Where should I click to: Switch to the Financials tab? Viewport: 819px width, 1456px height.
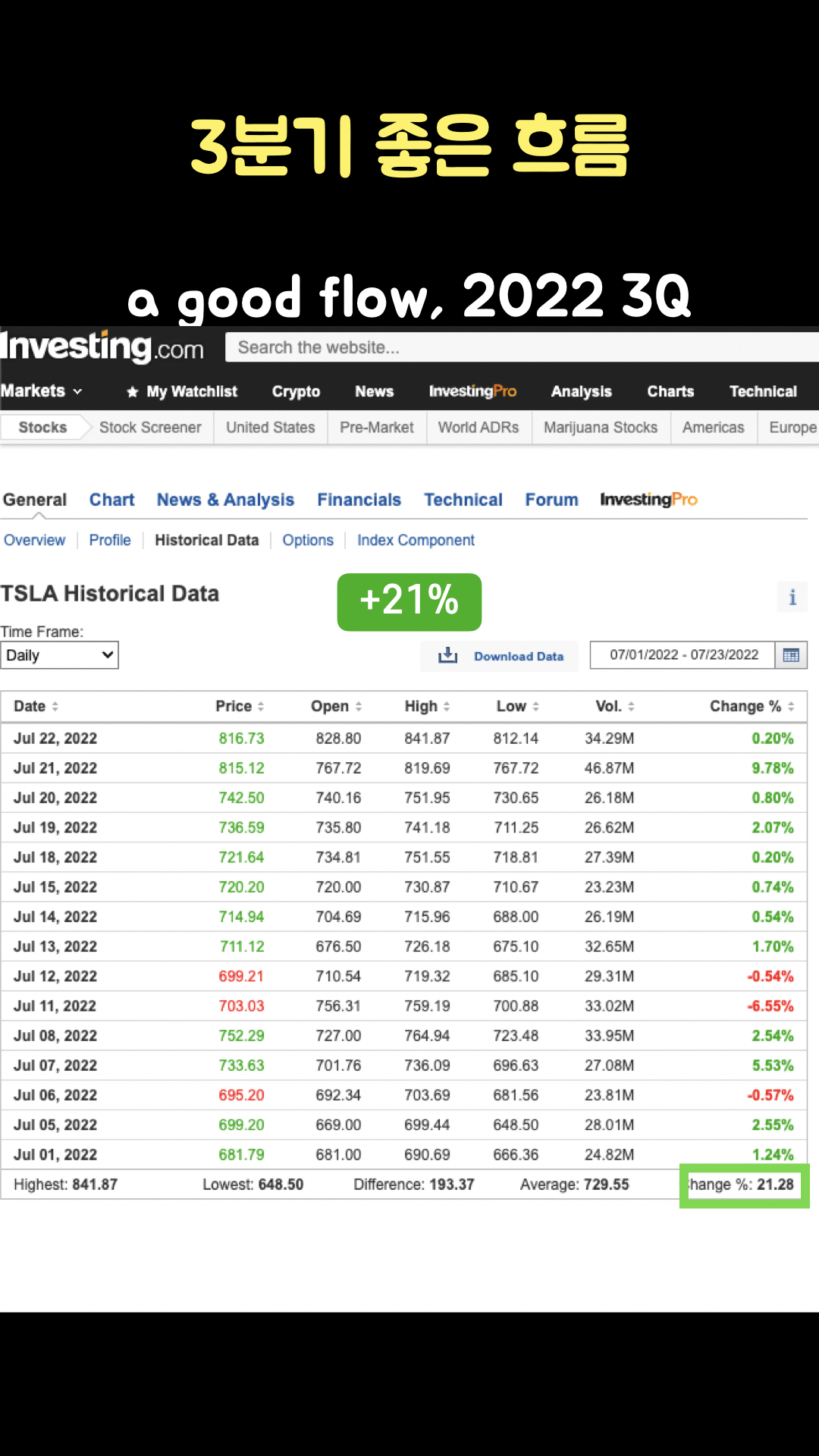coord(359,500)
